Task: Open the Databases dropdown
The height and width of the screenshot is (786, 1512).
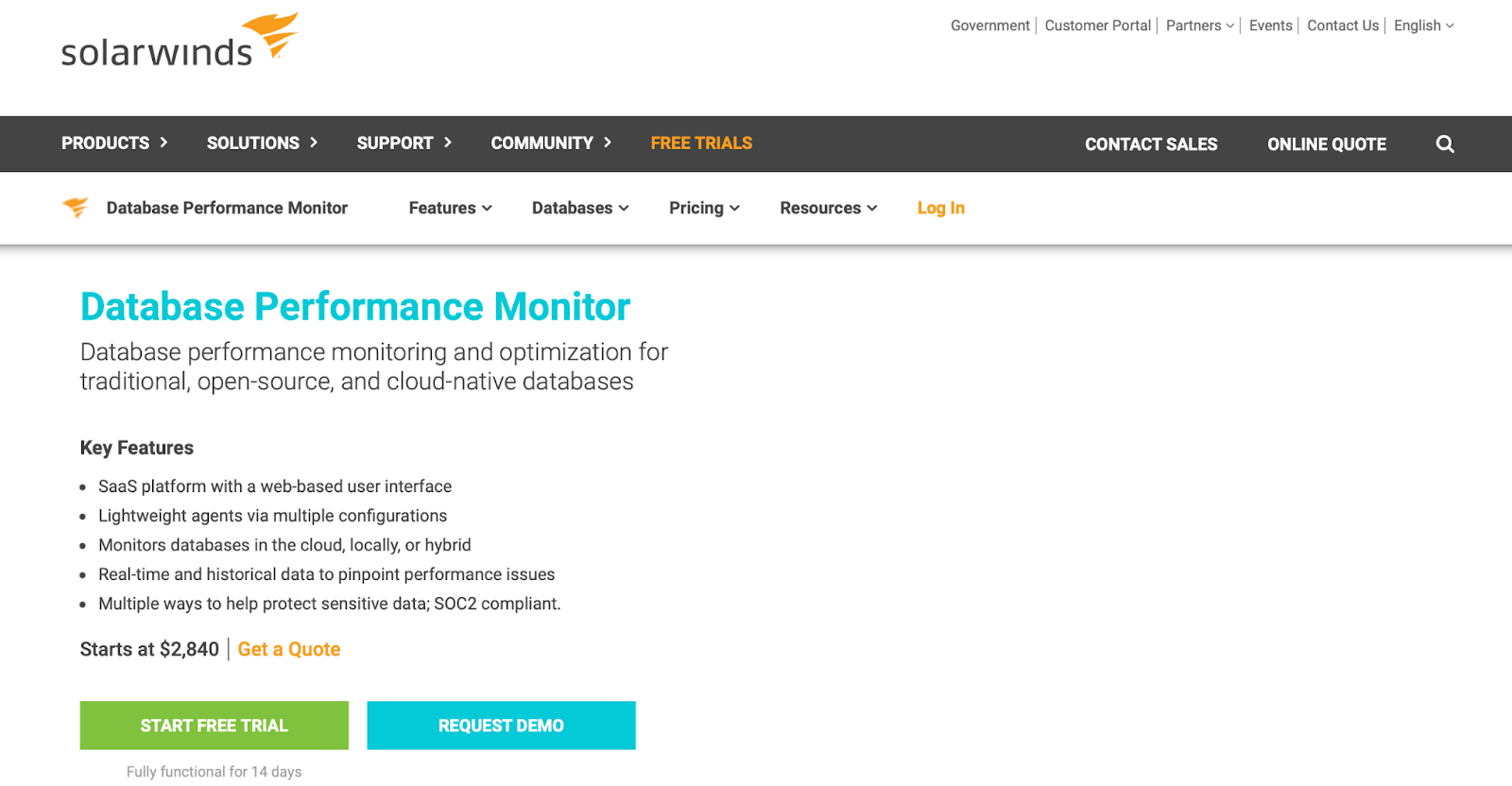Action: pyautogui.click(x=580, y=208)
